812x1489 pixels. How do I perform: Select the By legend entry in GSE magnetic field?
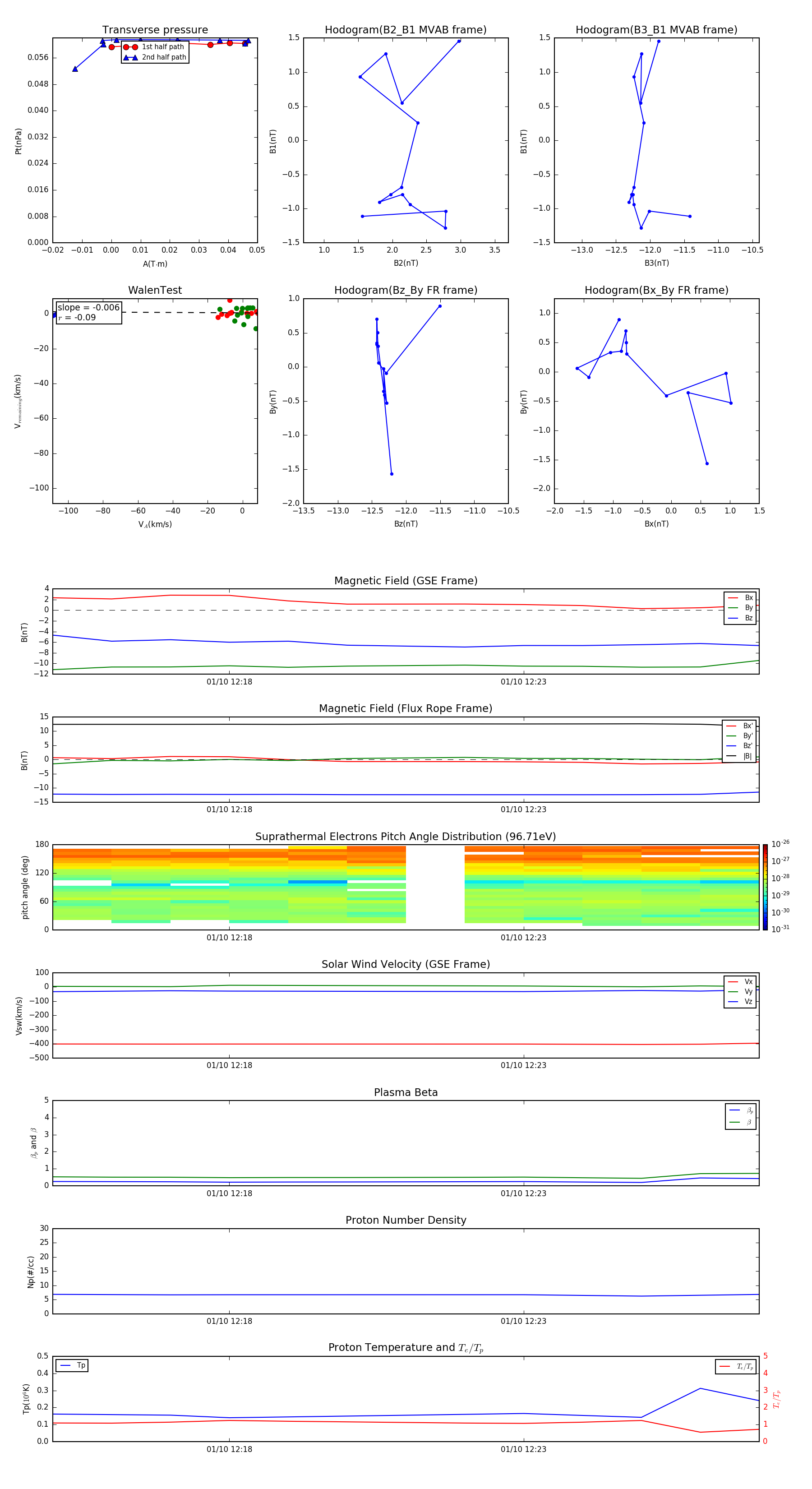click(x=740, y=607)
